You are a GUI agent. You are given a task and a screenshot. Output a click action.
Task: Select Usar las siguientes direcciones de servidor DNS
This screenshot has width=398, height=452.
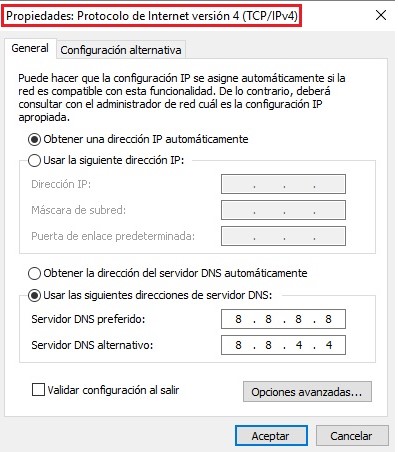coord(34,295)
